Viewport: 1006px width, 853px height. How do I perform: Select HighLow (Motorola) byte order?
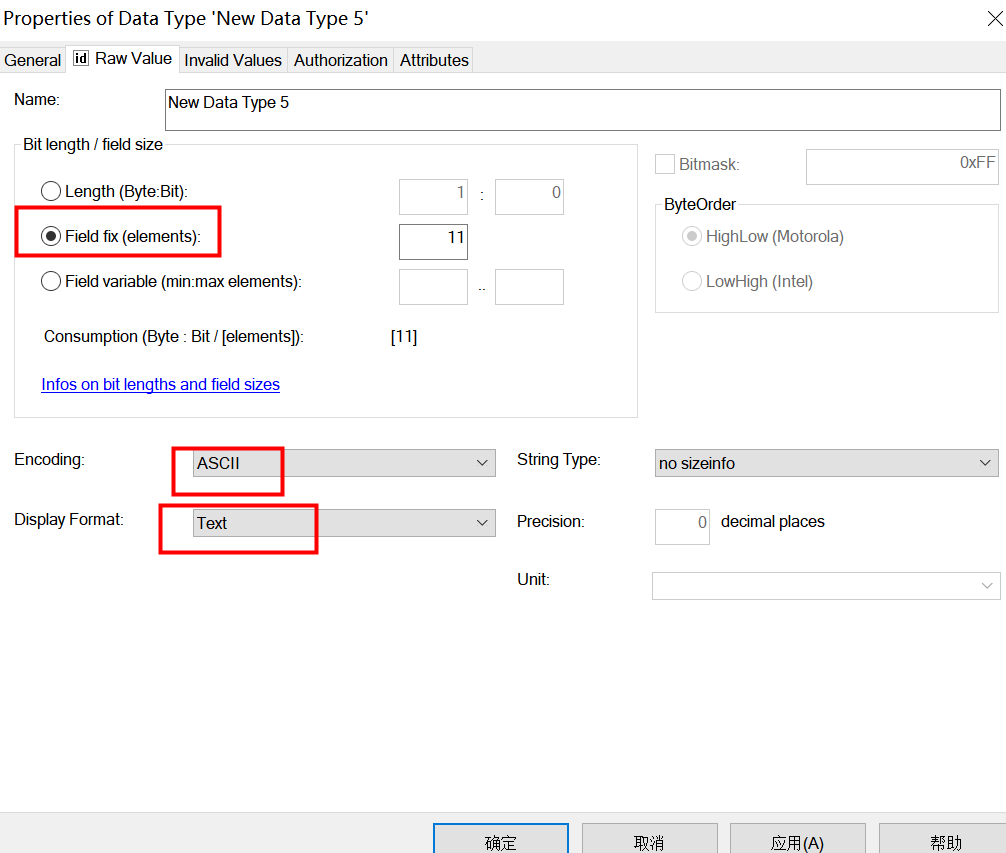point(692,236)
